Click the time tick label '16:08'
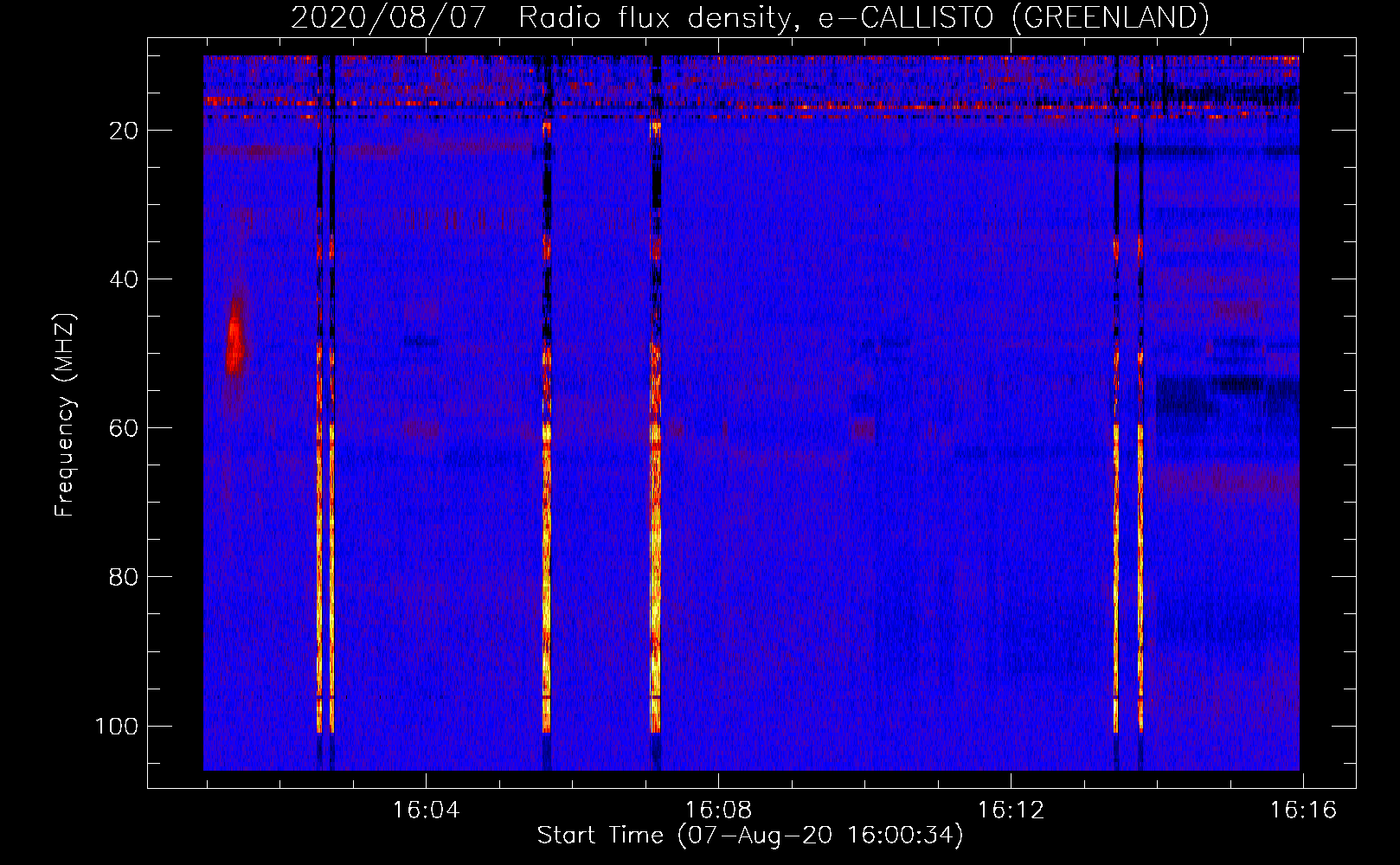Viewport: 1400px width, 865px height. (718, 811)
